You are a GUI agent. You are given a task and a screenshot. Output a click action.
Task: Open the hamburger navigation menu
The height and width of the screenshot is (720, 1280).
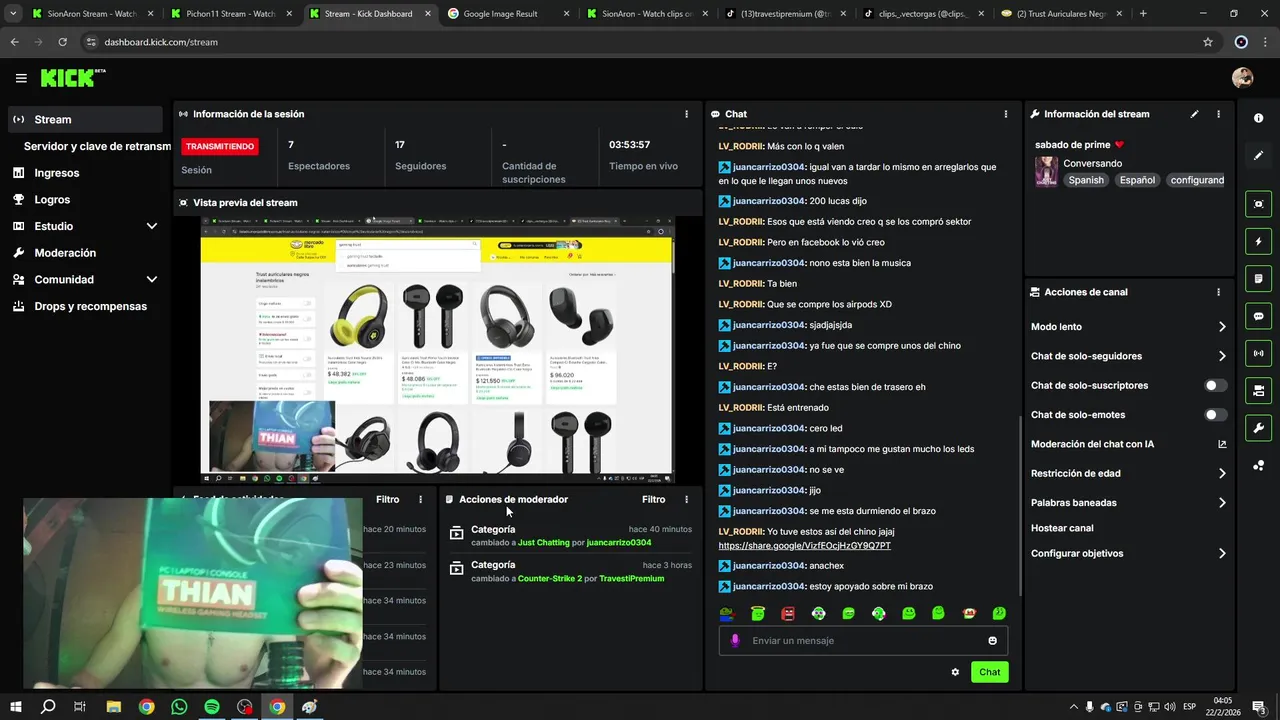21,78
